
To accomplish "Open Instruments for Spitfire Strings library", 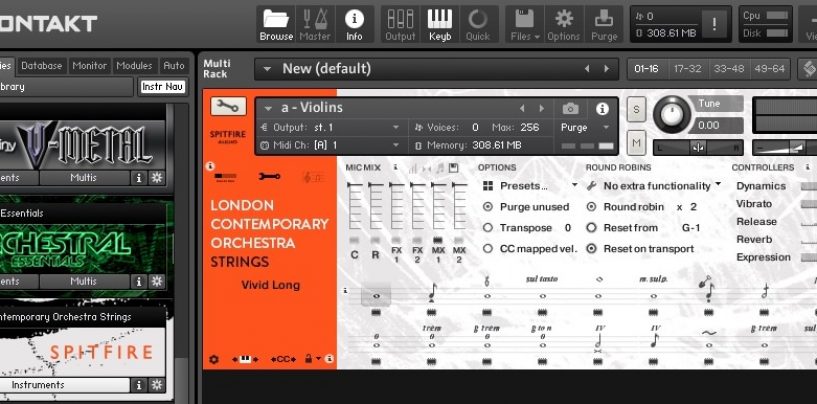I will coord(63,385).
